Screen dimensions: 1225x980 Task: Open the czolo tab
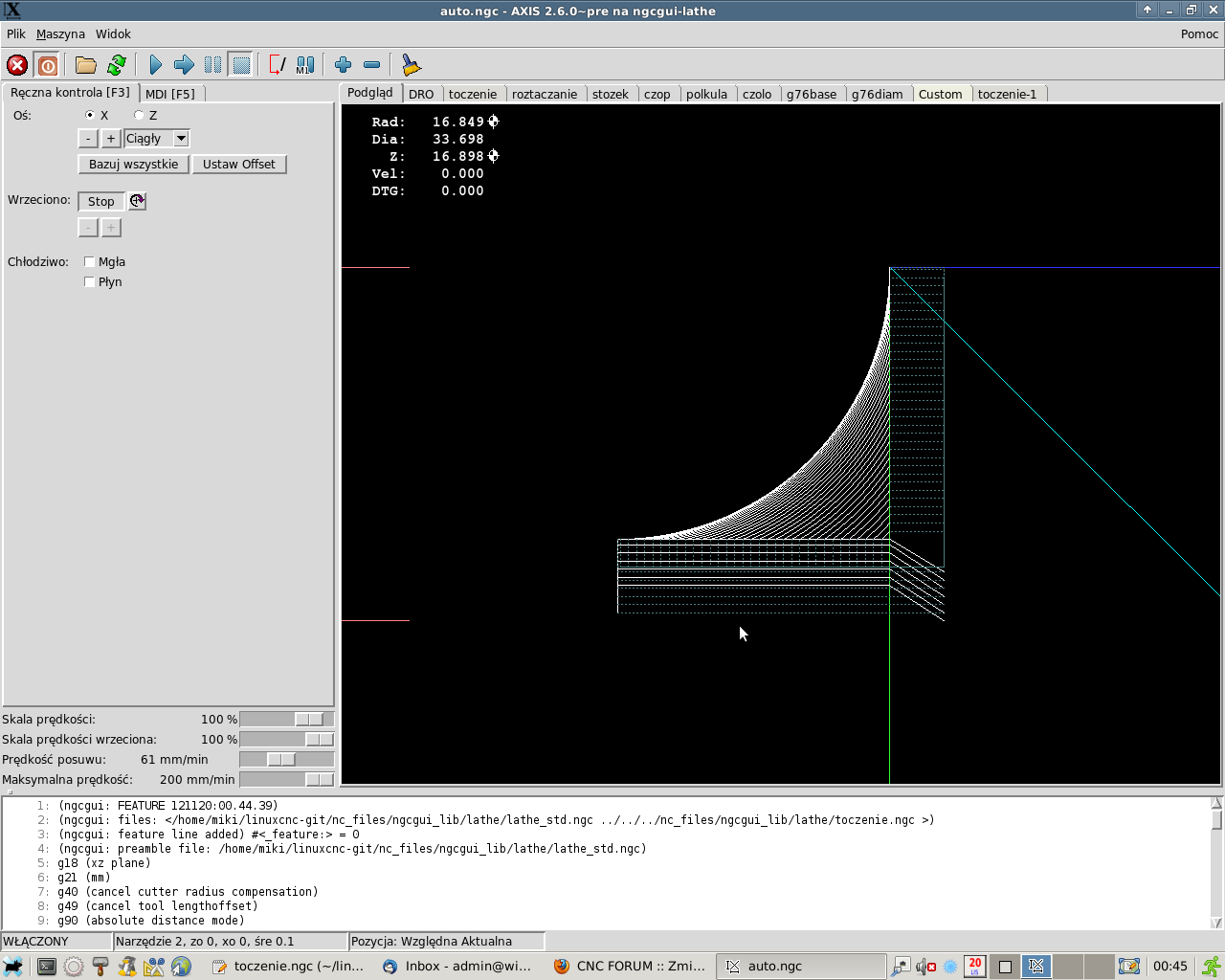pos(757,94)
